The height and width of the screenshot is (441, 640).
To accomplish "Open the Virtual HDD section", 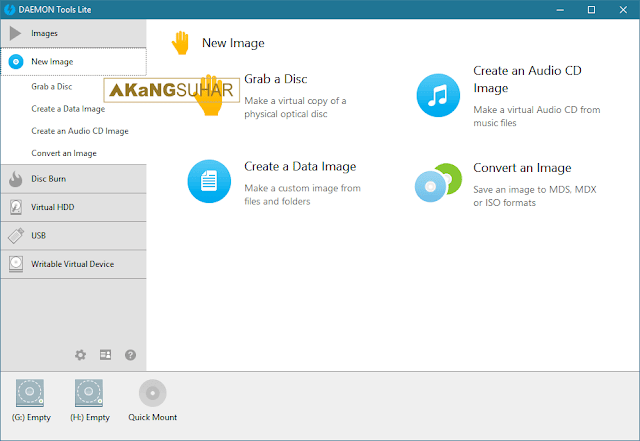I will (x=73, y=207).
